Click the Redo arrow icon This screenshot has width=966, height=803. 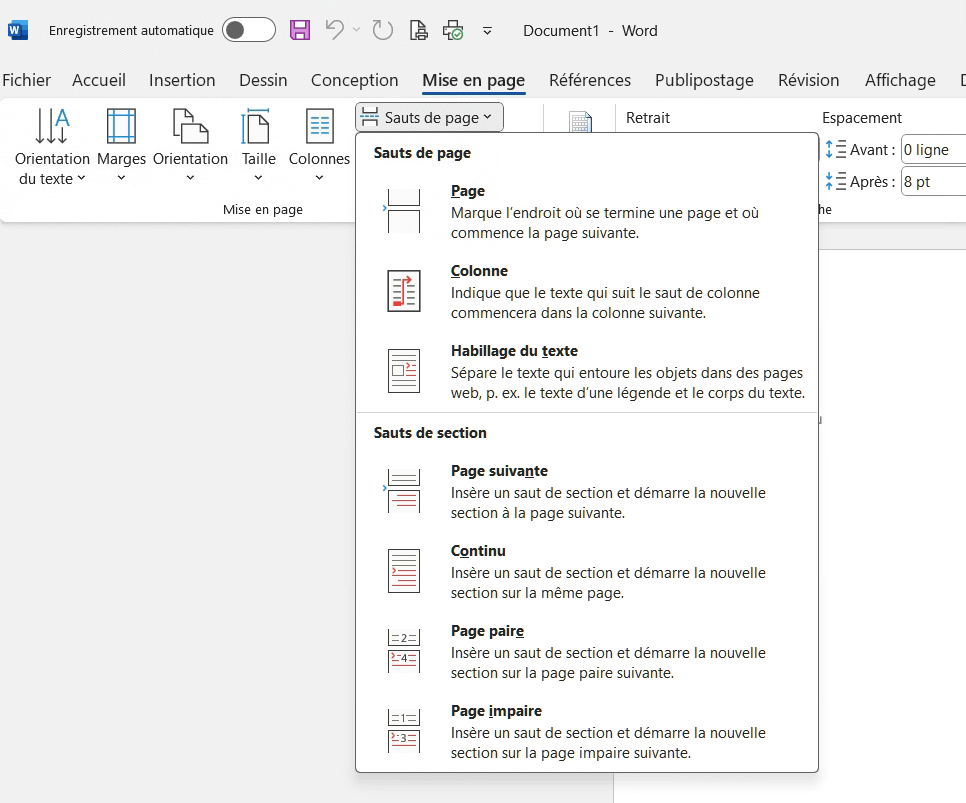coord(383,30)
